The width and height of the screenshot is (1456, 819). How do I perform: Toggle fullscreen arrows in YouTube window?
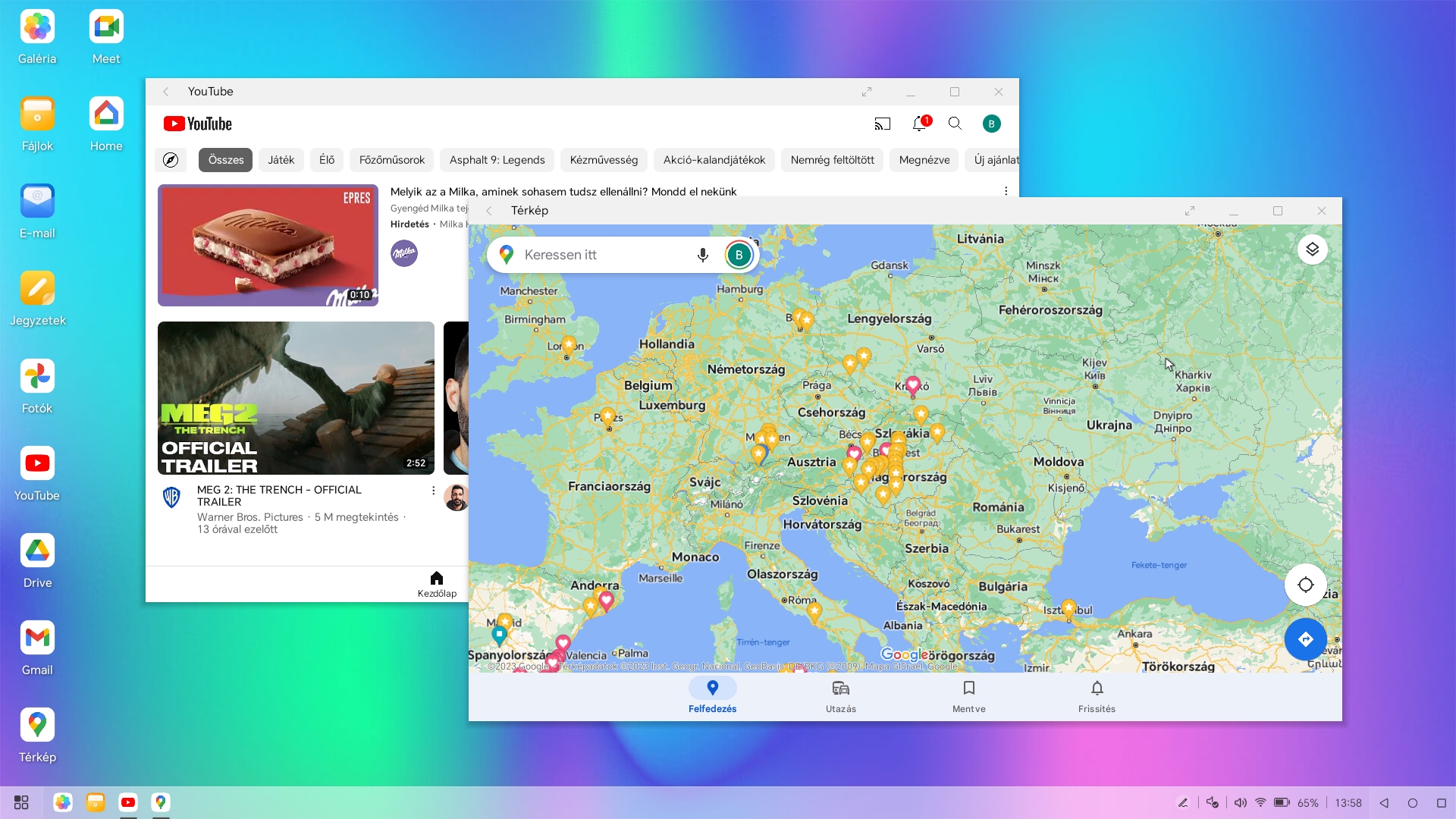point(867,92)
